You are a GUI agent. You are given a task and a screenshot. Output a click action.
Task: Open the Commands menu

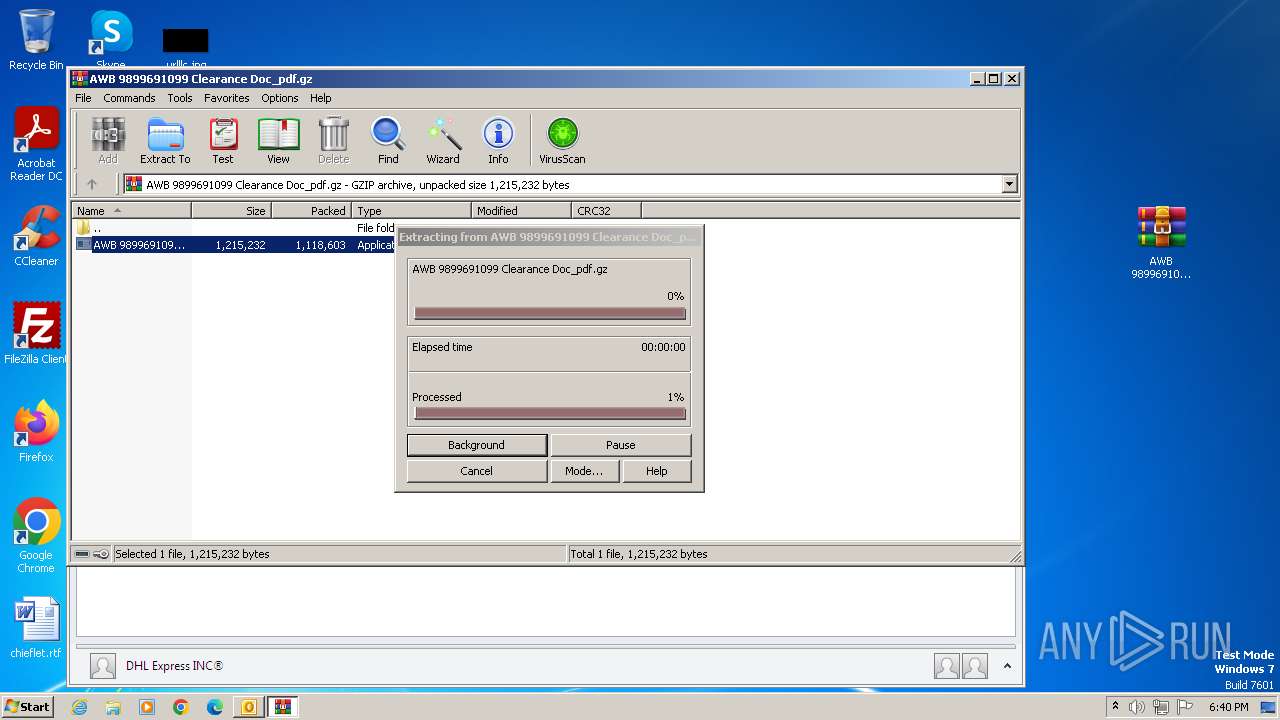[129, 98]
